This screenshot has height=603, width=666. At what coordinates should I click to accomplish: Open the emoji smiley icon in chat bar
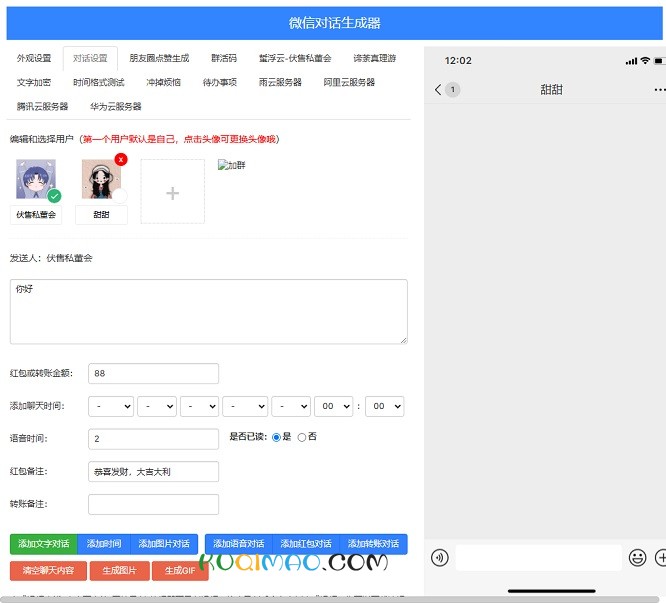pyautogui.click(x=637, y=558)
